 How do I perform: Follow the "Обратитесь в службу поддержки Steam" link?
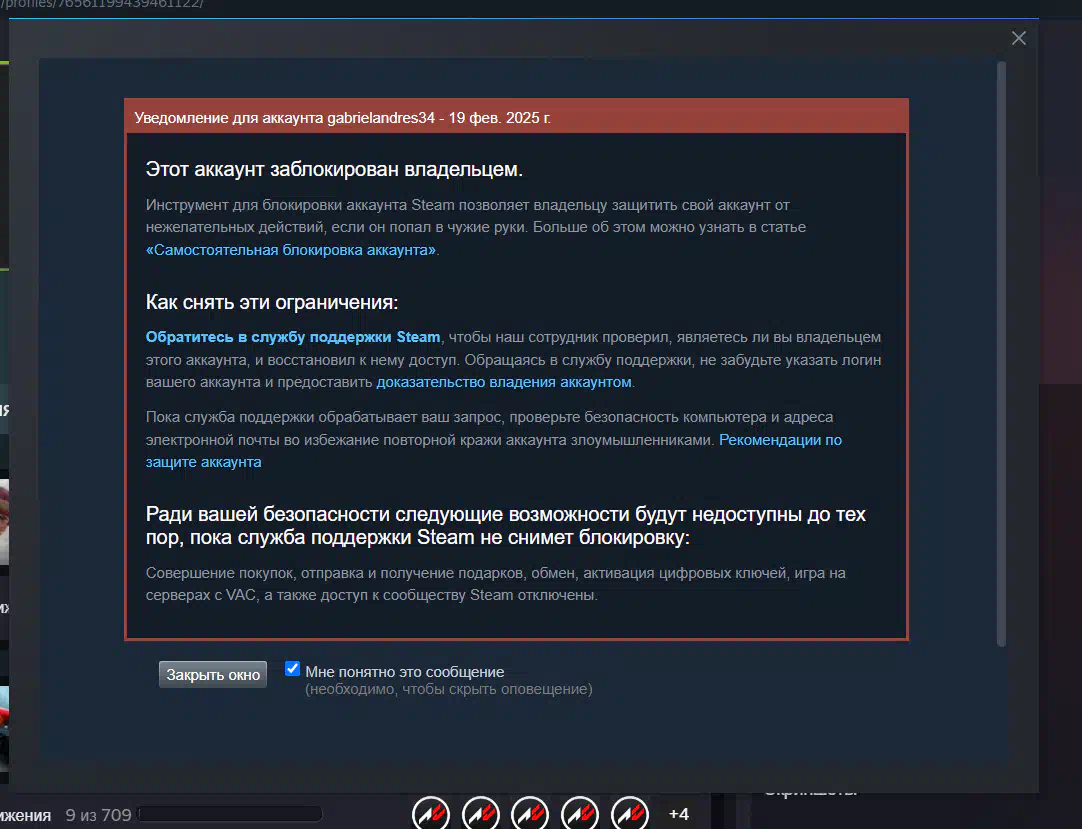point(293,337)
